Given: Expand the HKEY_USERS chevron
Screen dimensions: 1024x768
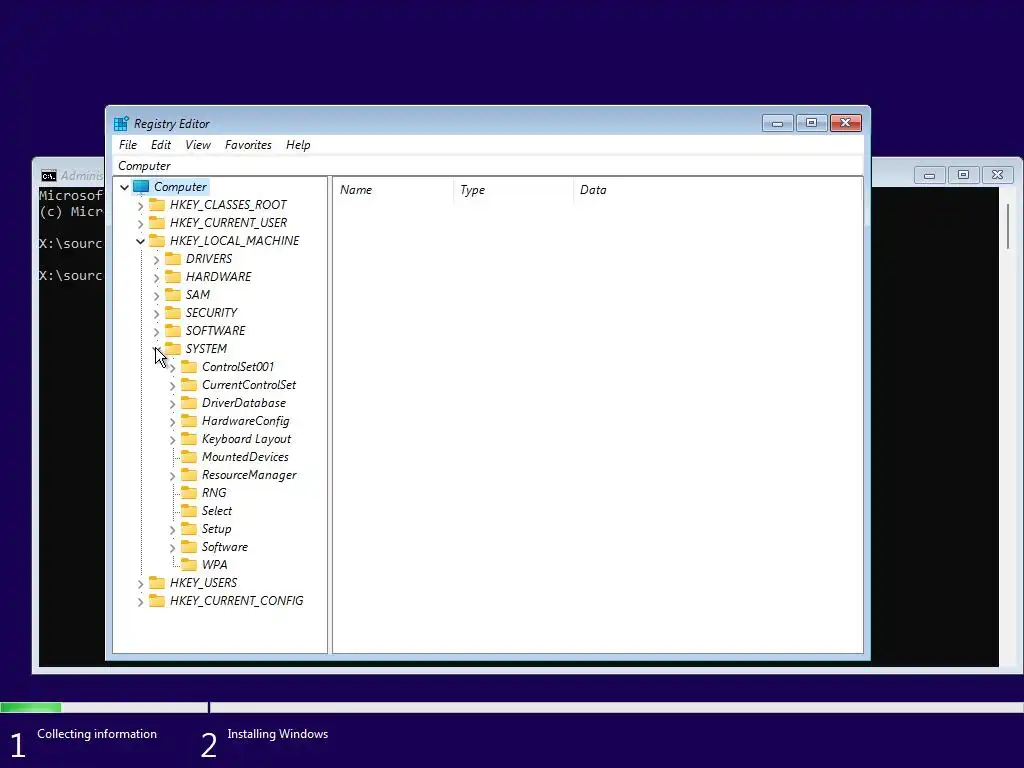Looking at the screenshot, I should pyautogui.click(x=140, y=584).
